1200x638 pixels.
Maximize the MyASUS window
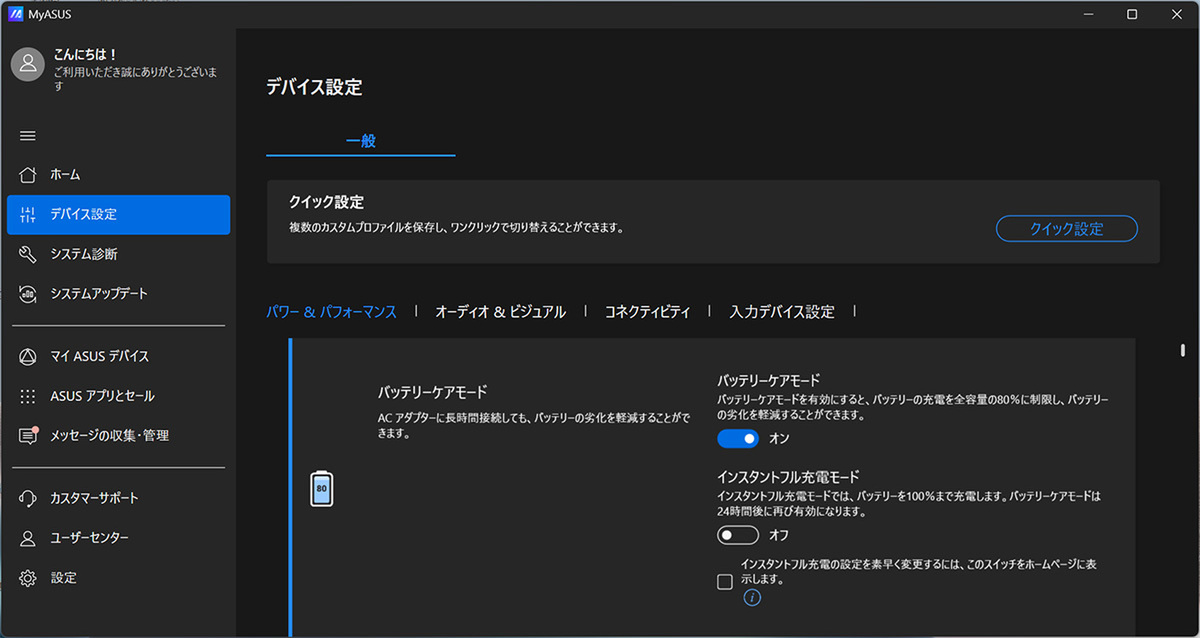pyautogui.click(x=1132, y=14)
